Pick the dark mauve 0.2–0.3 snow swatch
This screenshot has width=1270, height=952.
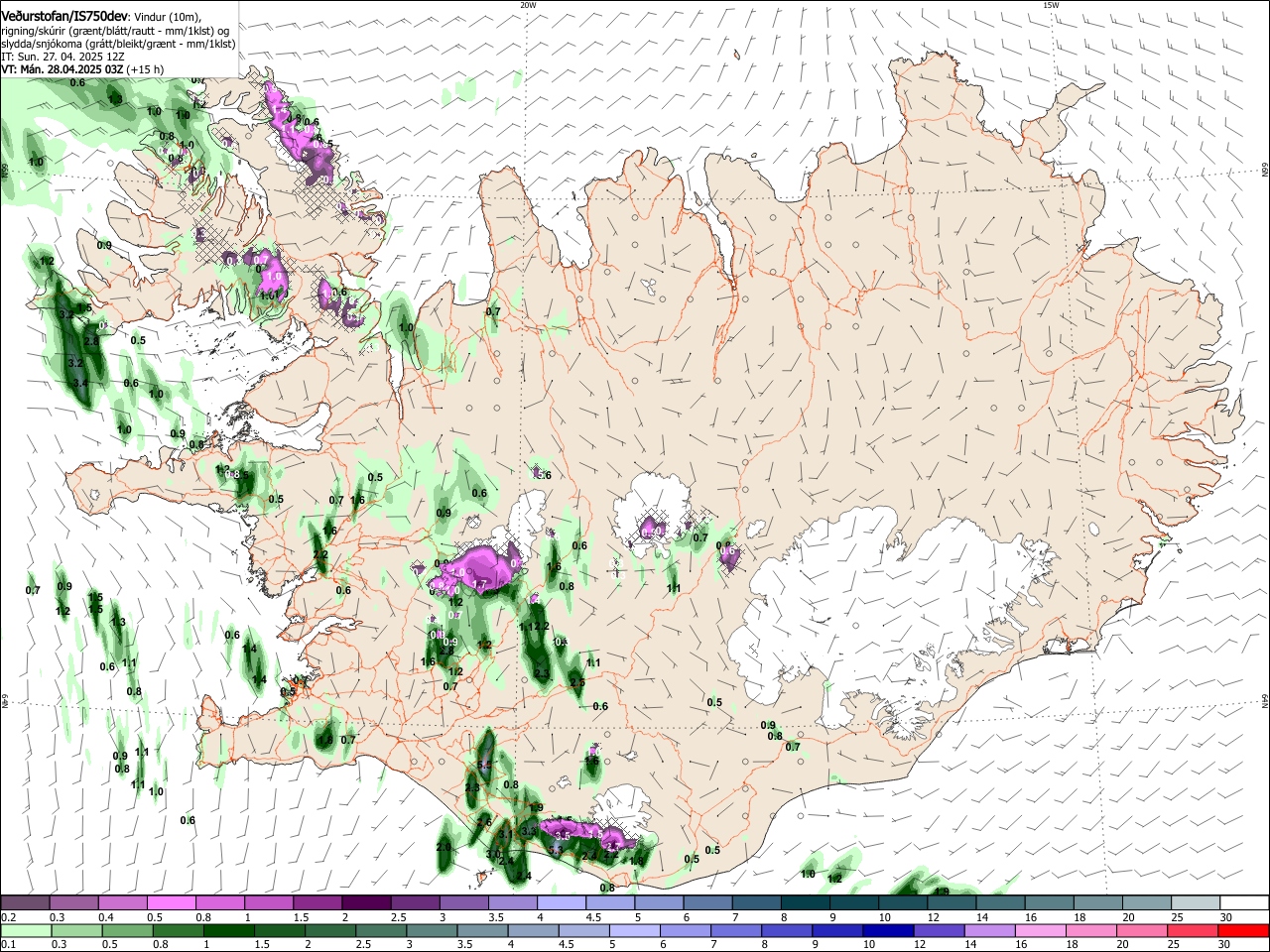coord(26,903)
